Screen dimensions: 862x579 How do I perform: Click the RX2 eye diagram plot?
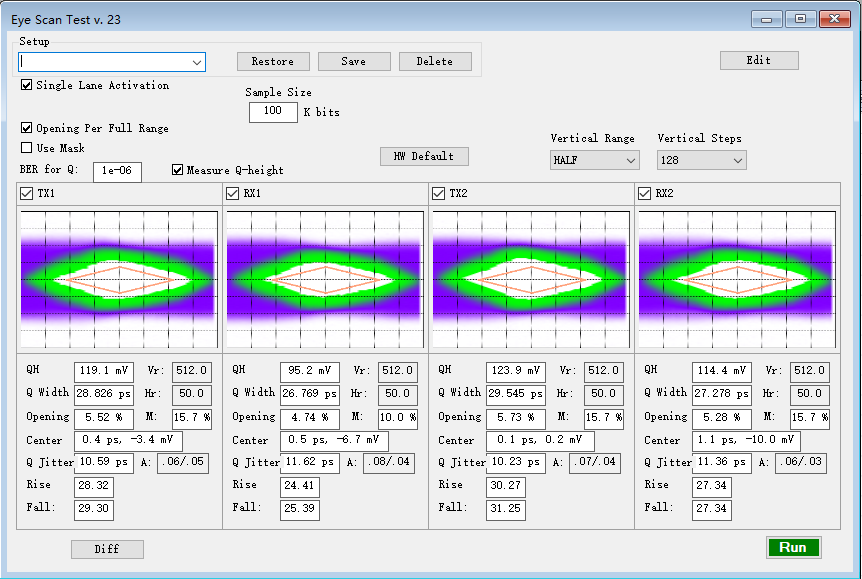(x=737, y=279)
